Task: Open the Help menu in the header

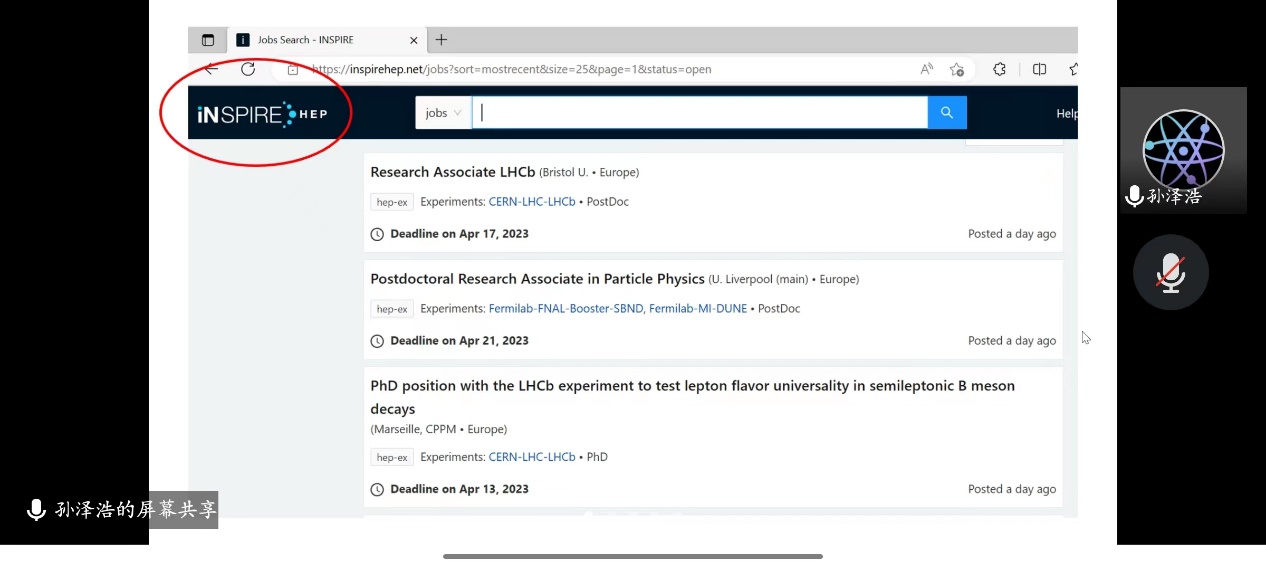Action: click(1066, 113)
